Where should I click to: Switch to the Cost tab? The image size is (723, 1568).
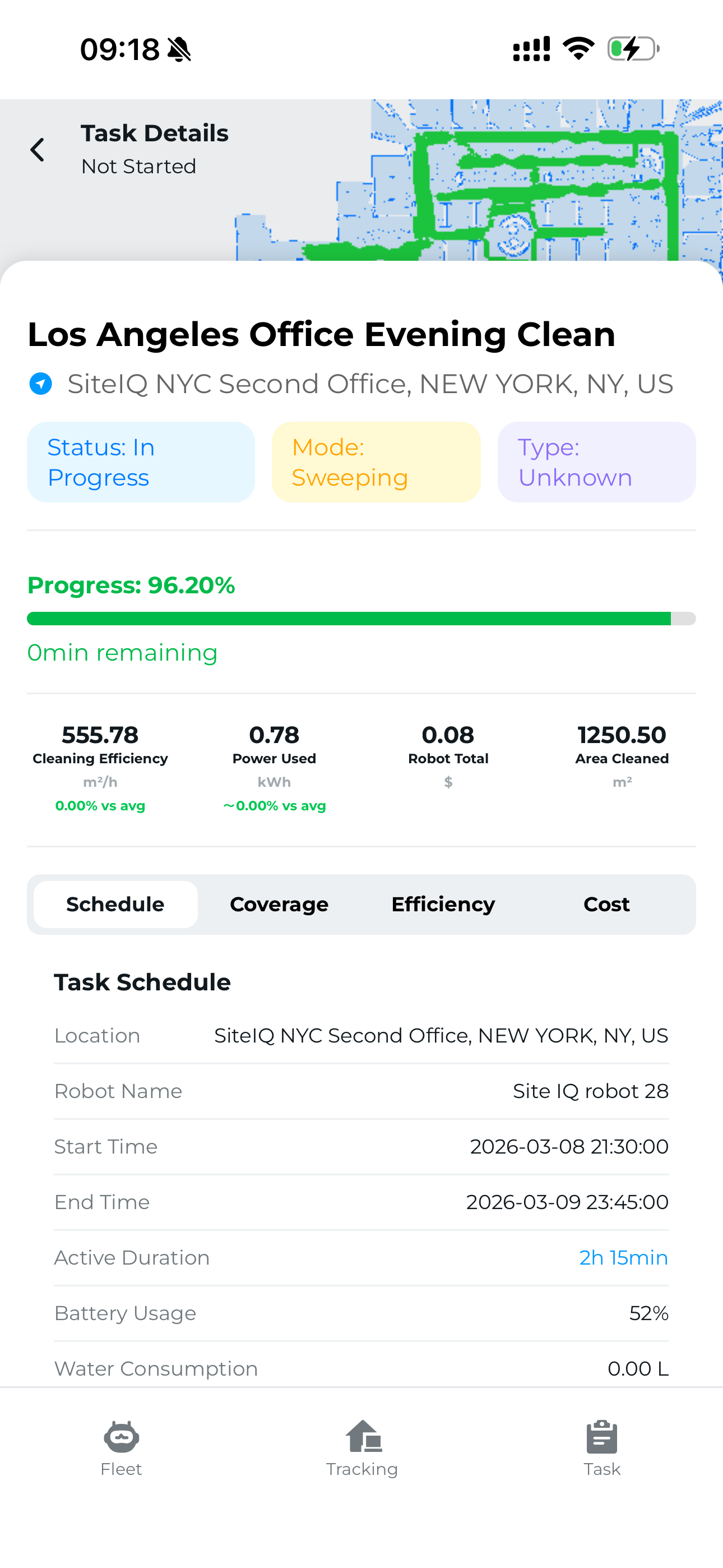[607, 904]
